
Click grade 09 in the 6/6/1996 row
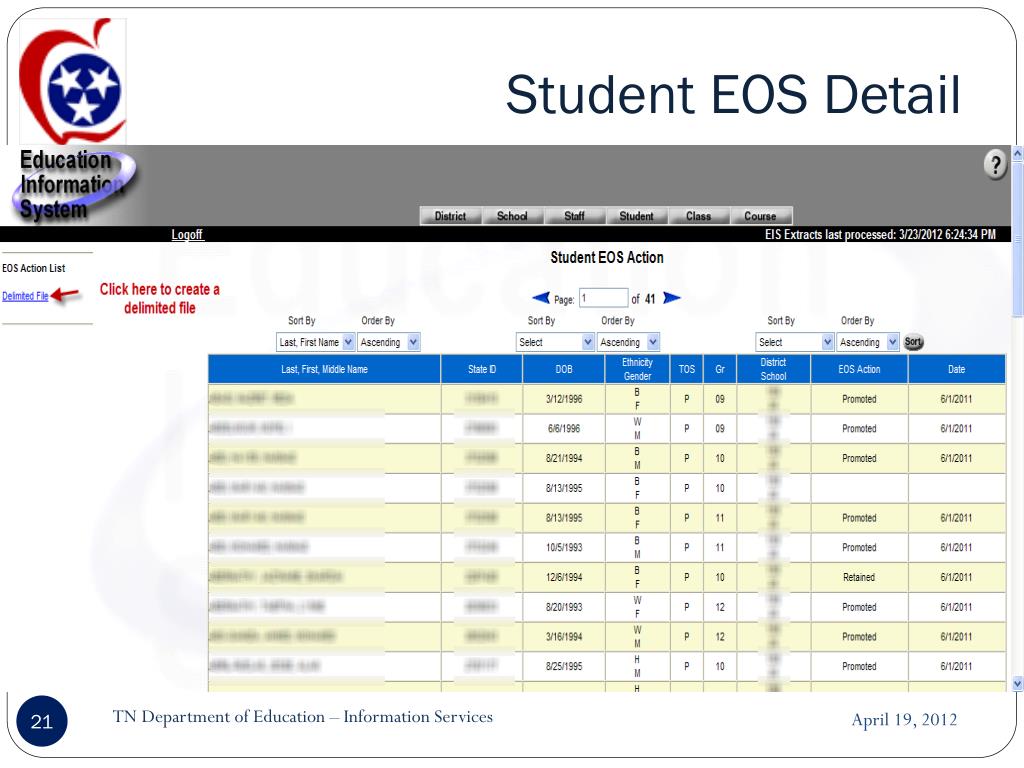click(x=720, y=428)
